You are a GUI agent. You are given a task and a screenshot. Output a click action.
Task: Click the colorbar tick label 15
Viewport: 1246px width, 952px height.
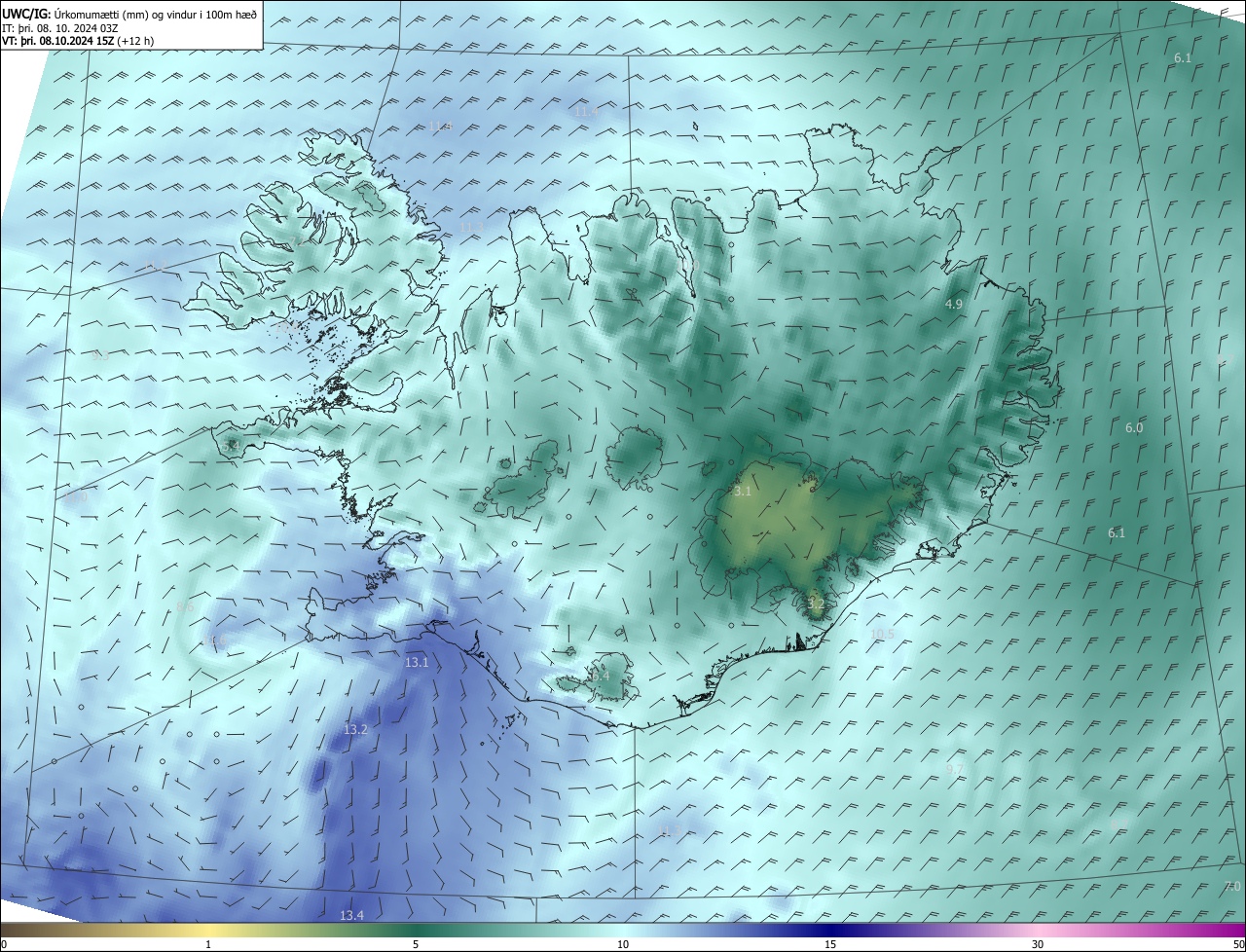[x=830, y=944]
